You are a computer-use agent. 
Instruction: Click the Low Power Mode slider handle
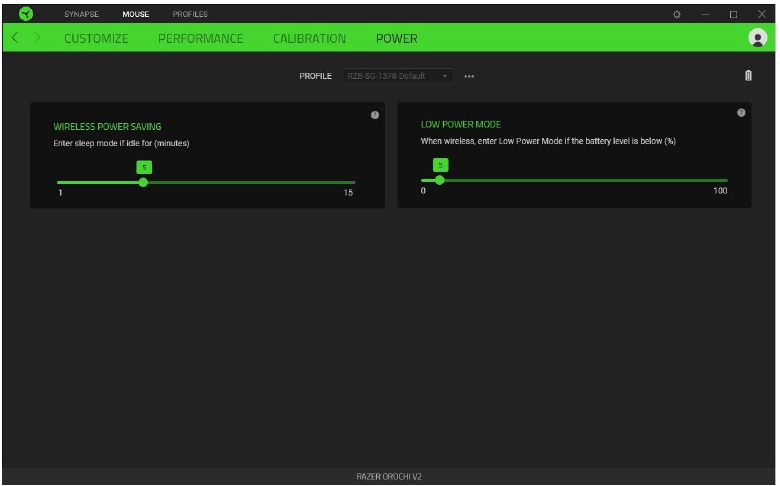(x=439, y=180)
